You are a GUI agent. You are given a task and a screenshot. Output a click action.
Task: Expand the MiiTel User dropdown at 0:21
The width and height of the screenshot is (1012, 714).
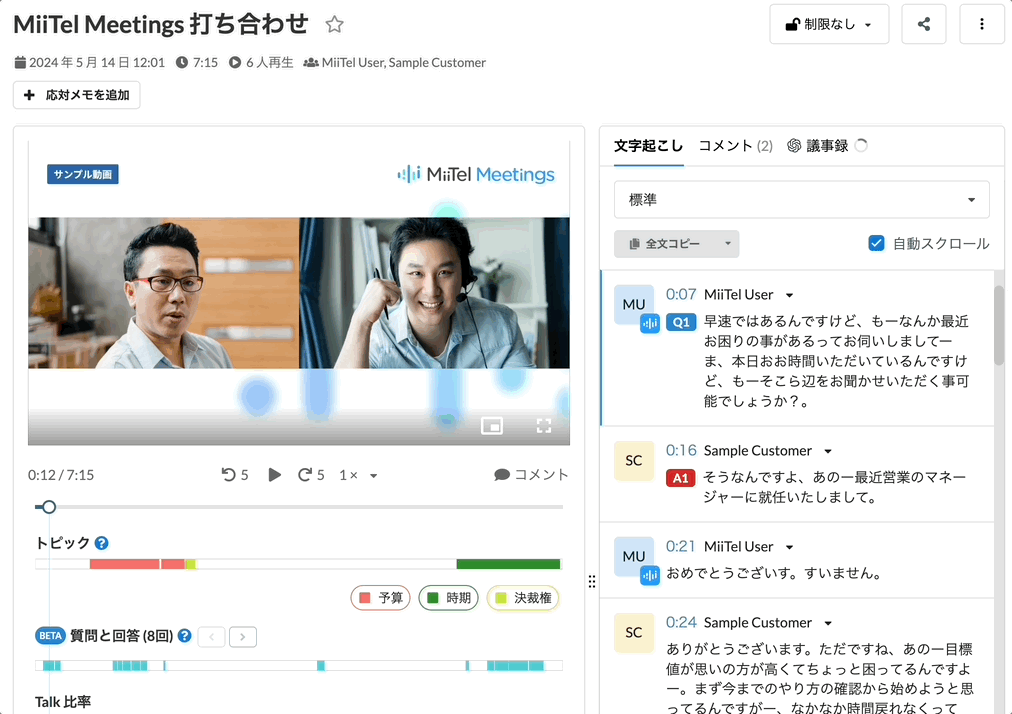tap(789, 547)
